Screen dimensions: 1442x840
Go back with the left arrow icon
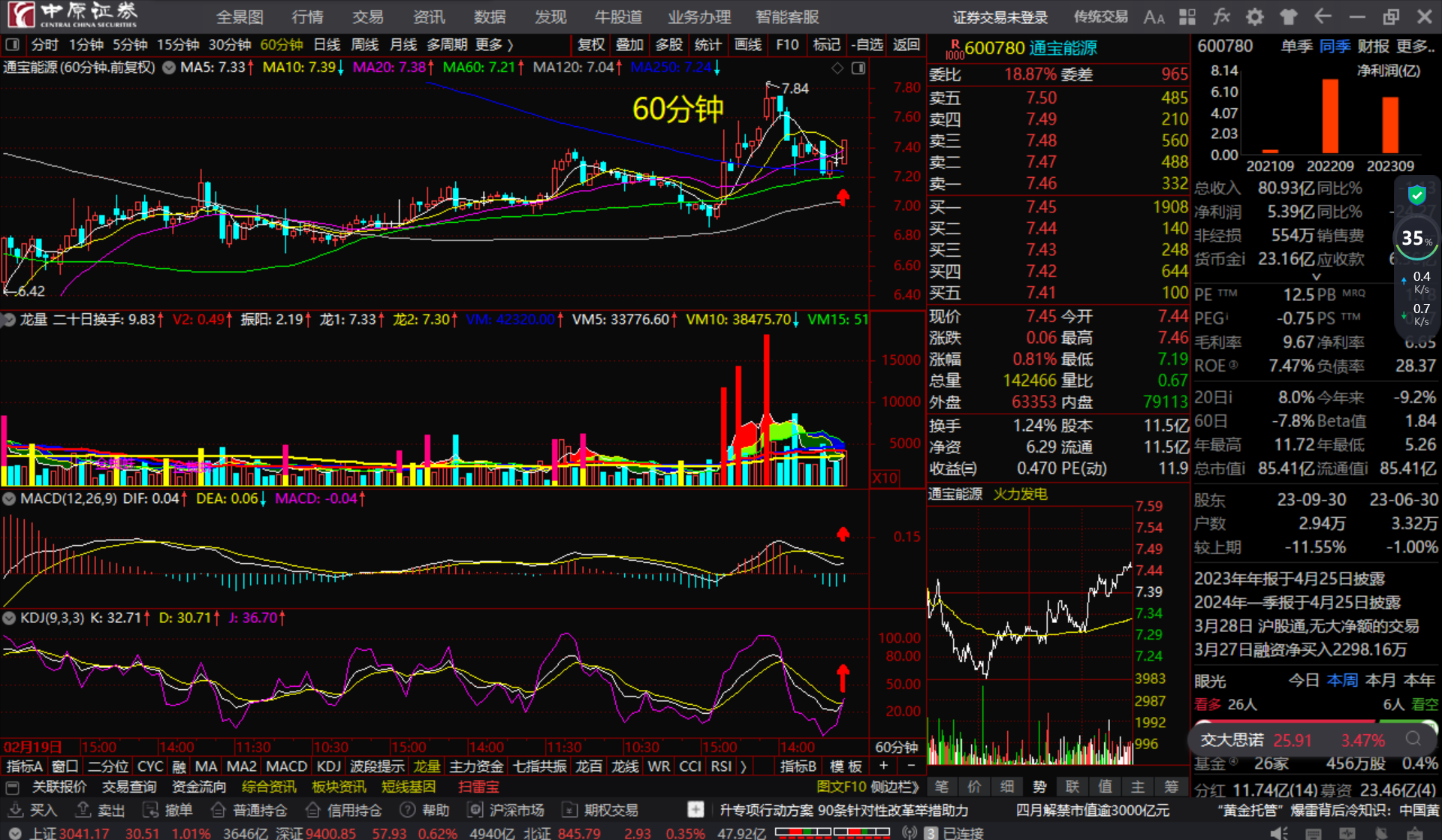[x=1323, y=17]
